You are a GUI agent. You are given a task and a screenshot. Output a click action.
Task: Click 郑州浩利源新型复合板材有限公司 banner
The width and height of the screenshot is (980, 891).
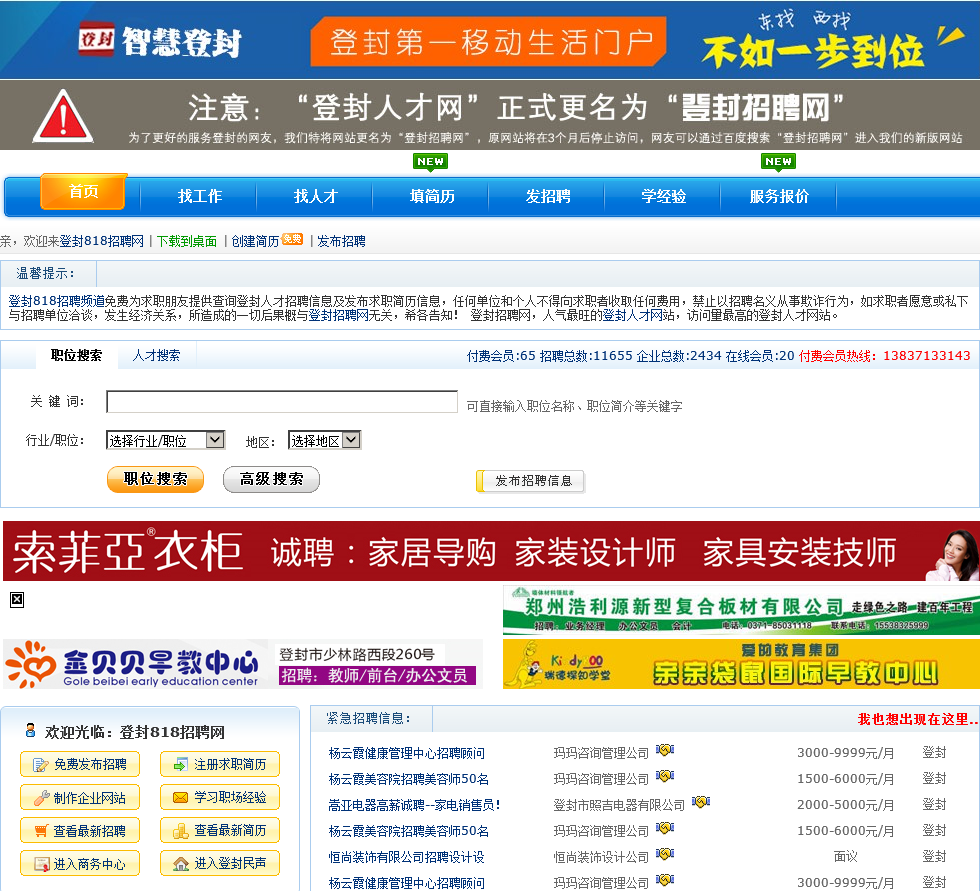pos(741,610)
